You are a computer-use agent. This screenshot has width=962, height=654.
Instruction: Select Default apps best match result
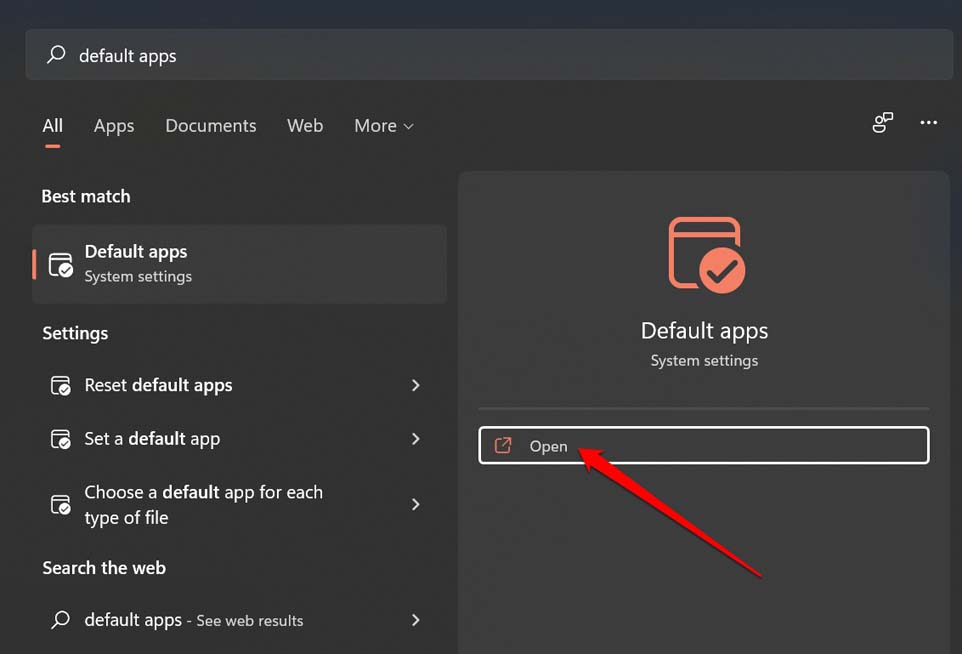pos(239,264)
